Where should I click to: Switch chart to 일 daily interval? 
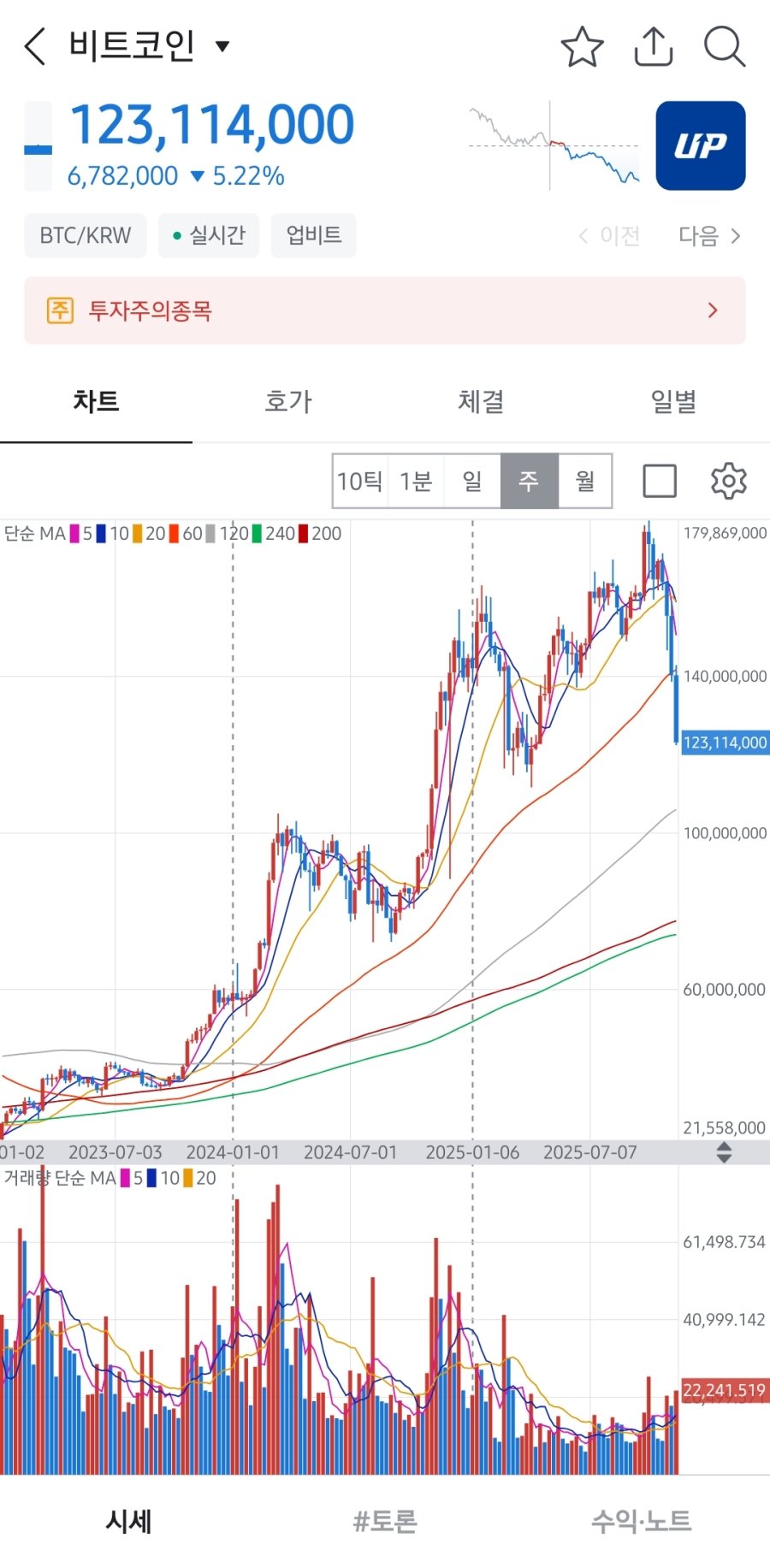[x=472, y=481]
